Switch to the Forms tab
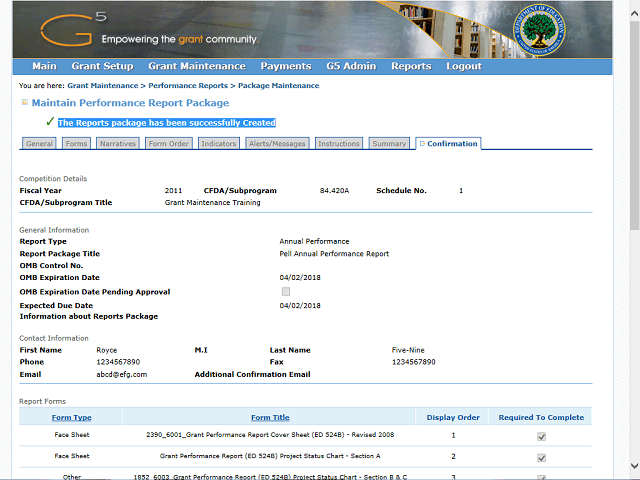640x480 pixels. coord(76,144)
